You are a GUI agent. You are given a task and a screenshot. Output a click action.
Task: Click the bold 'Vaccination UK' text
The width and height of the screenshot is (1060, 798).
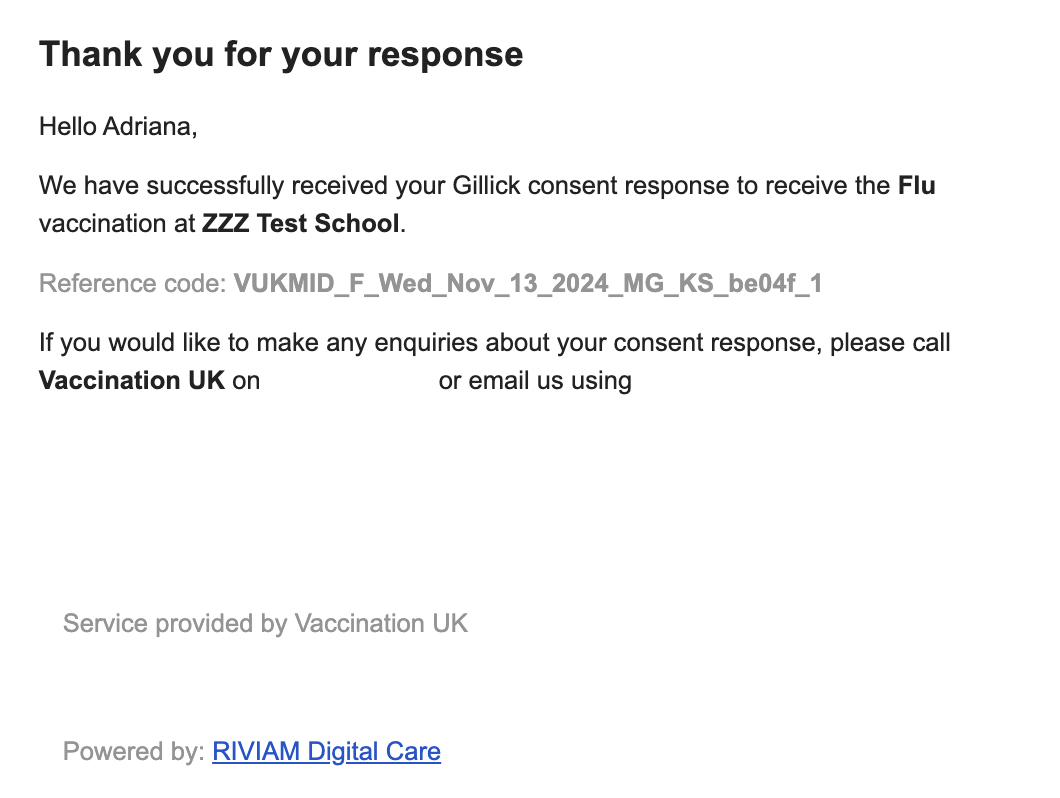(x=131, y=380)
